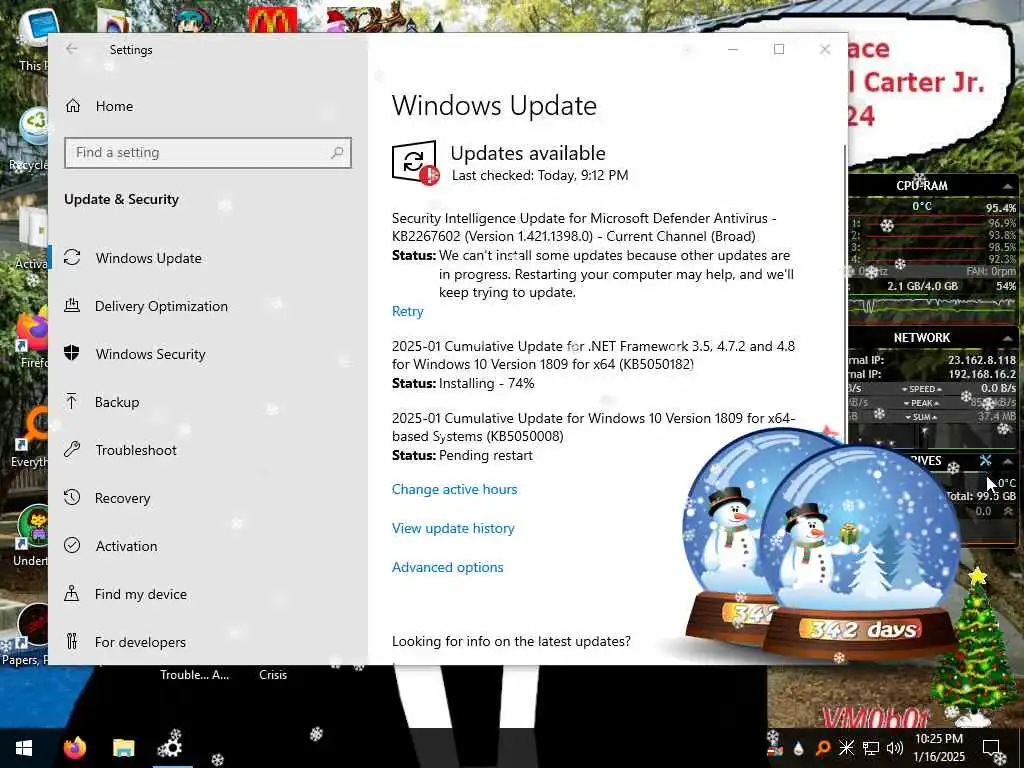Click the Find my device person icon
The image size is (1024, 768).
coord(72,593)
